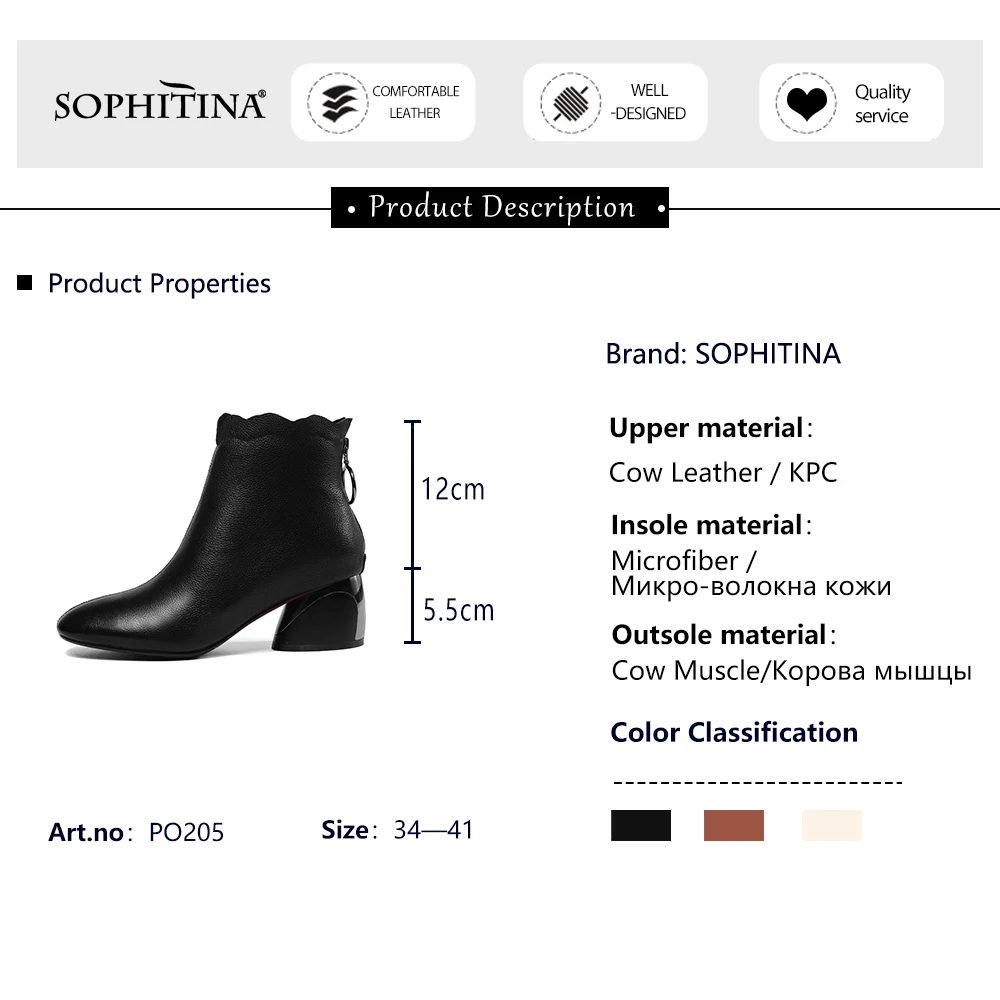Viewport: 1000px width, 1000px height.
Task: Choose the brown color swatch
Action: (x=733, y=825)
